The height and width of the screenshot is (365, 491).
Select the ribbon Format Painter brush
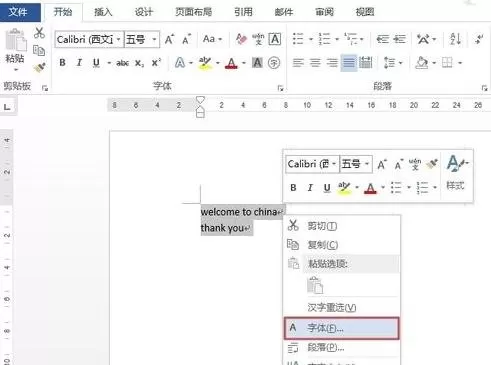click(39, 68)
